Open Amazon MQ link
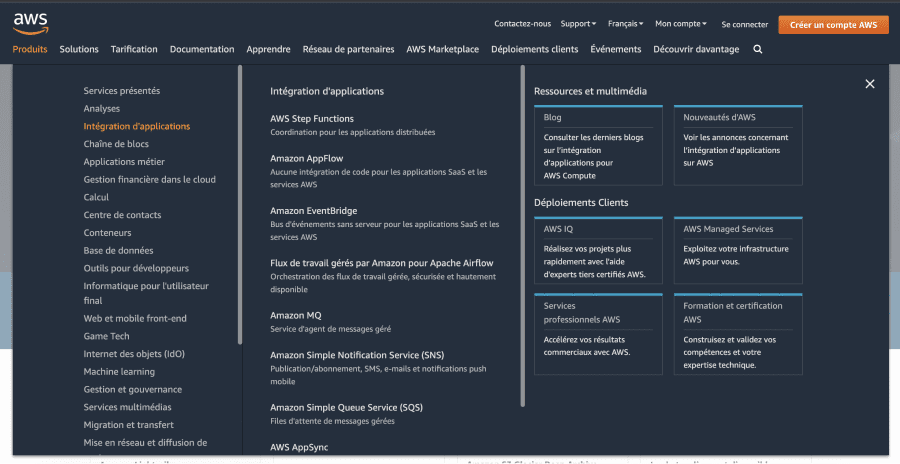The image size is (900, 464). tap(296, 316)
